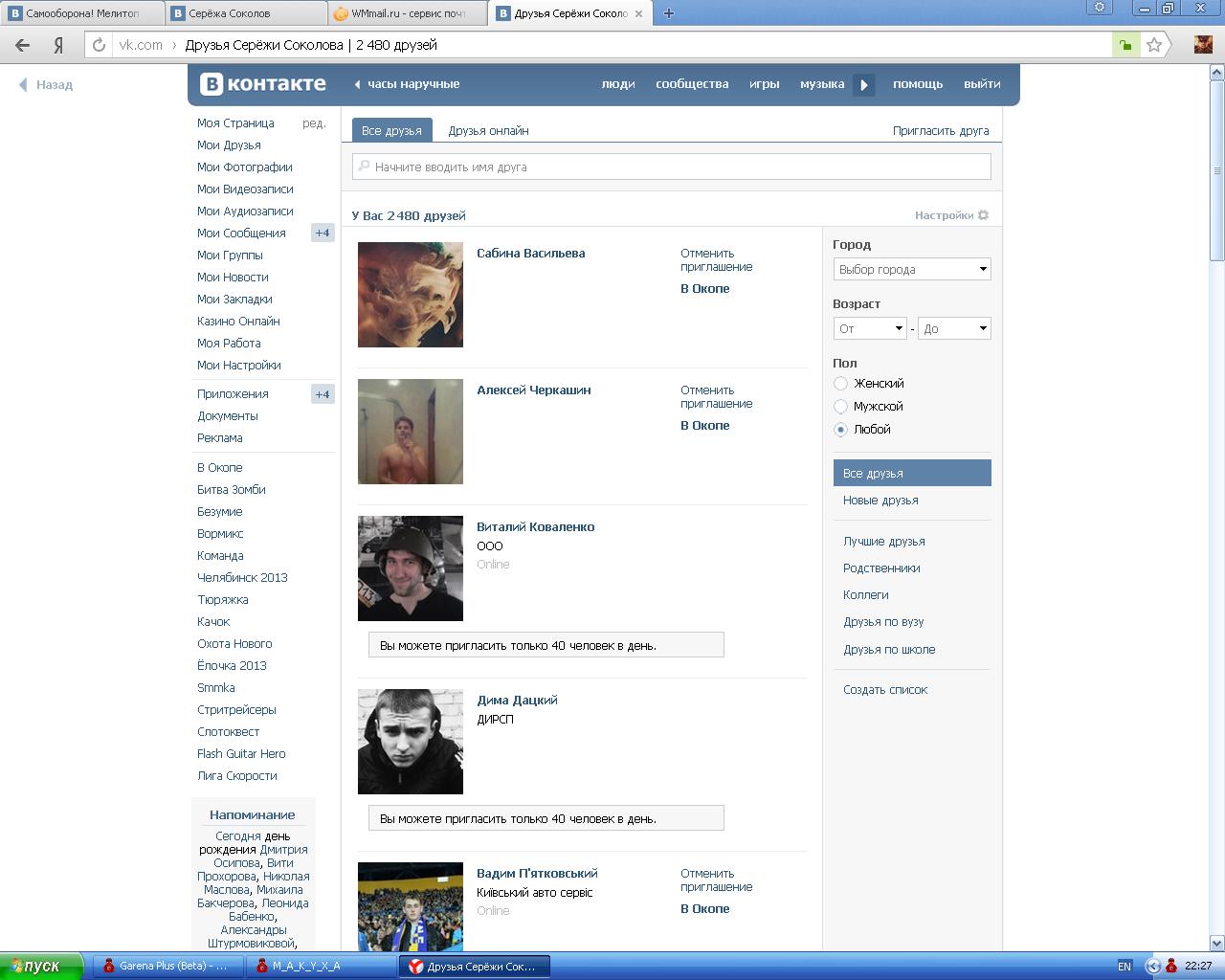Click В Окопе link under Сабина Васильева
1225x980 pixels.
click(704, 289)
